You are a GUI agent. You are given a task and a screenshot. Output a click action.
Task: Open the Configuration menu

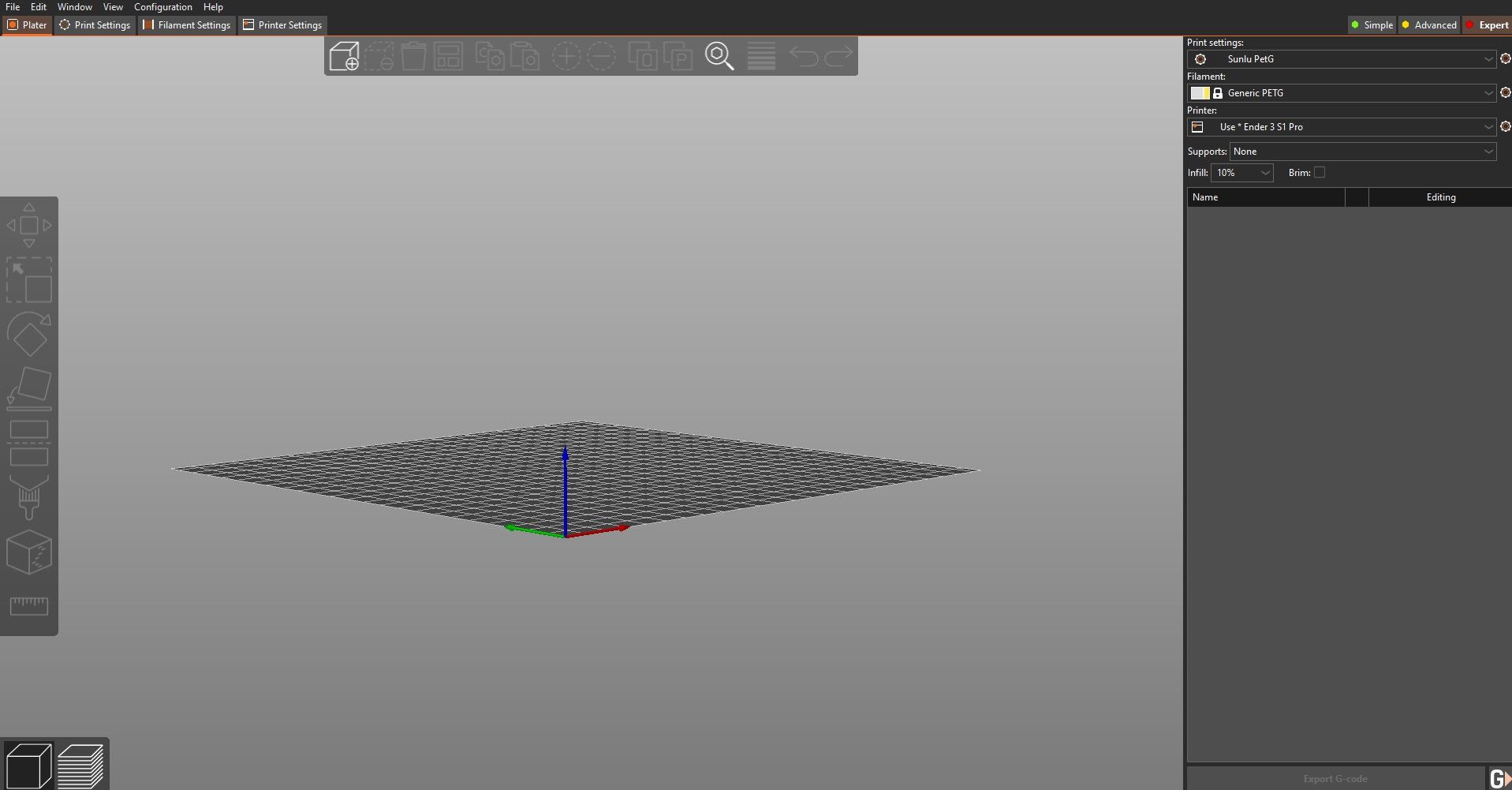[x=163, y=7]
